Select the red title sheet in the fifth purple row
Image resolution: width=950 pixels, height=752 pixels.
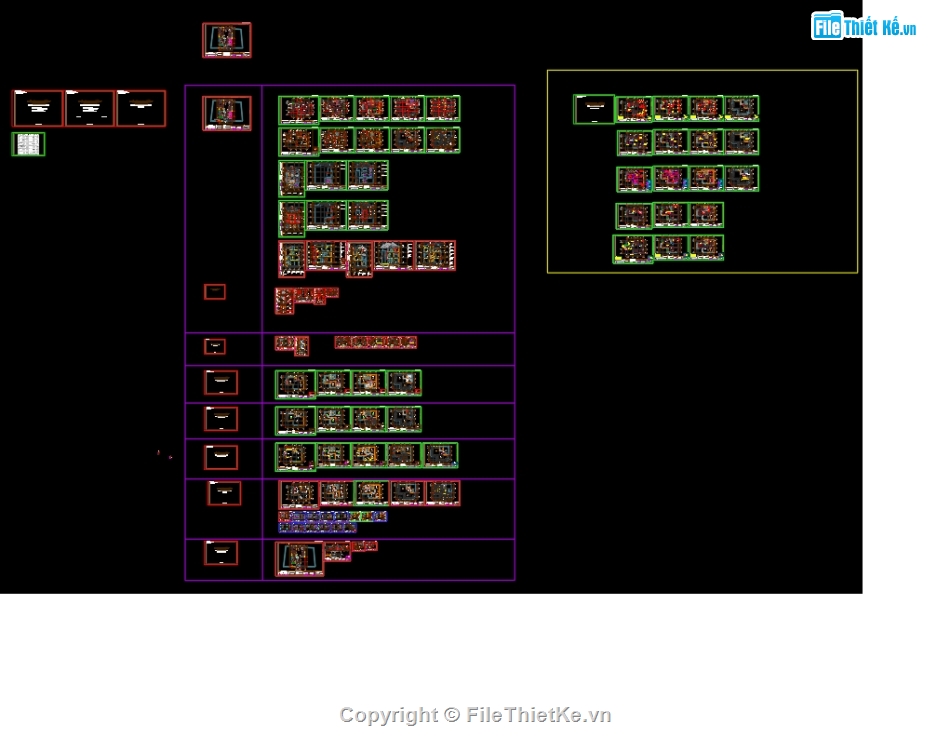(221, 458)
